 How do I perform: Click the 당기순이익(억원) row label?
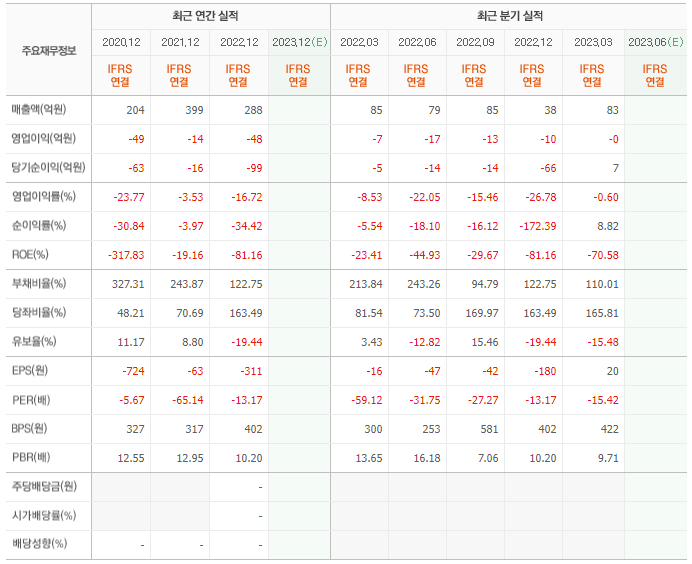point(49,168)
